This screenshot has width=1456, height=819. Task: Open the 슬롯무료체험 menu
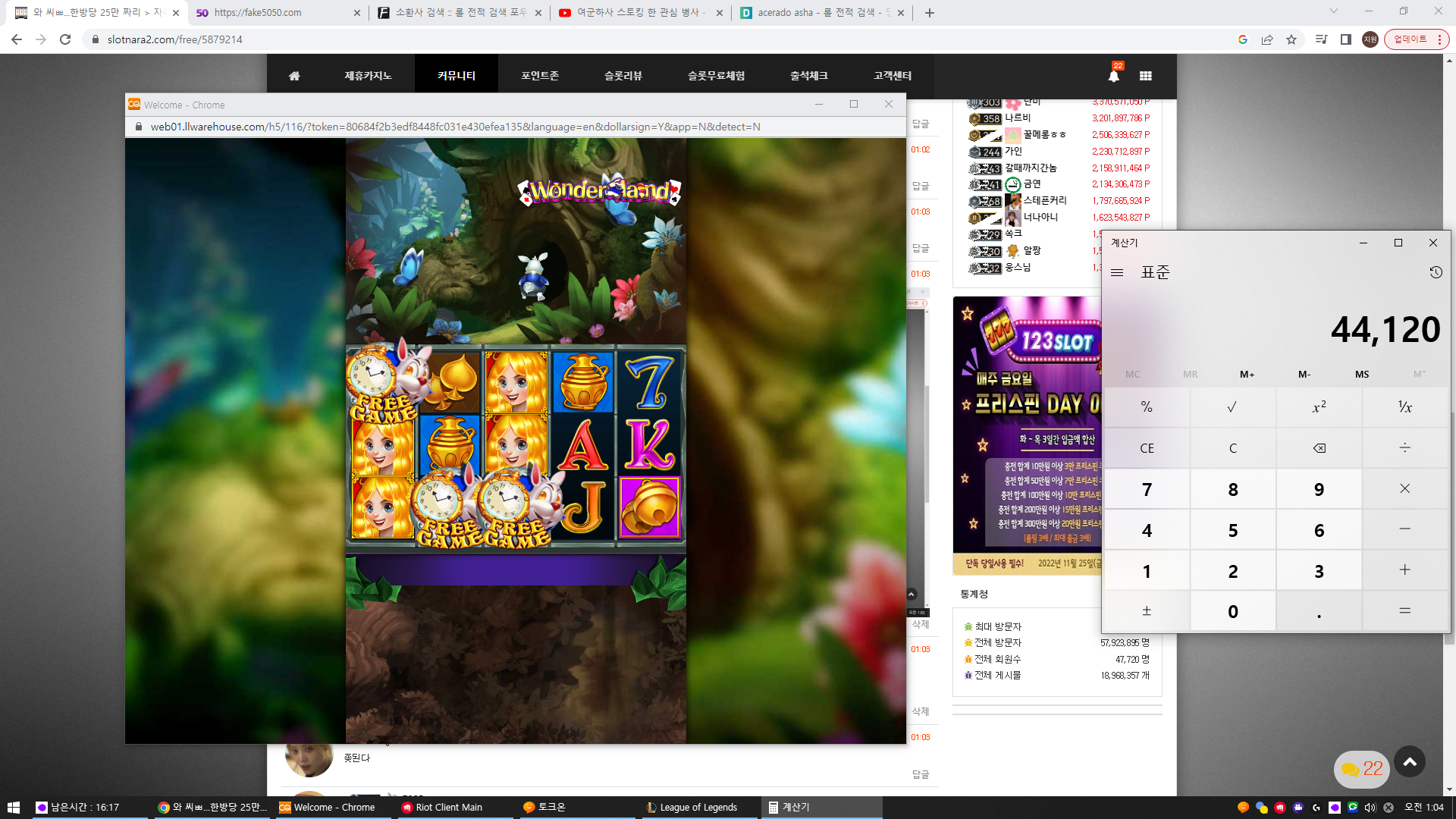[x=717, y=76]
